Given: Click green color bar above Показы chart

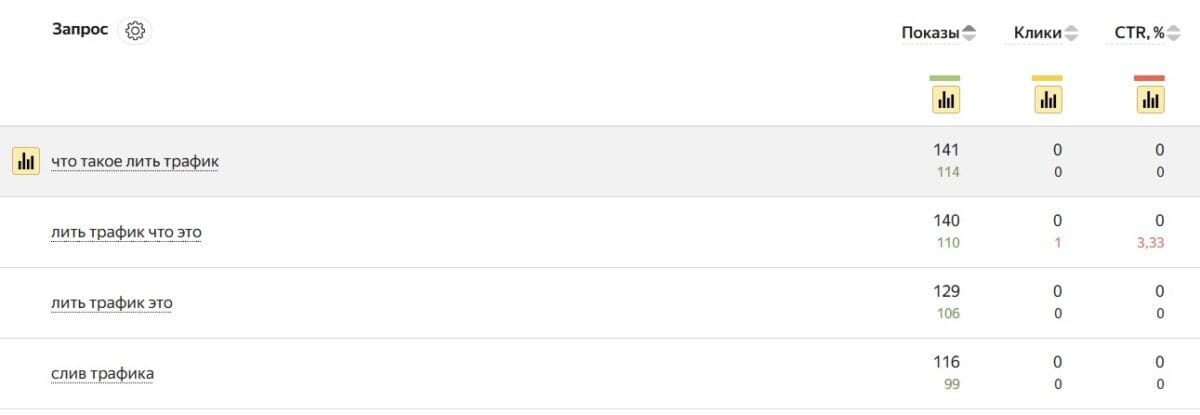Looking at the screenshot, I should point(945,77).
